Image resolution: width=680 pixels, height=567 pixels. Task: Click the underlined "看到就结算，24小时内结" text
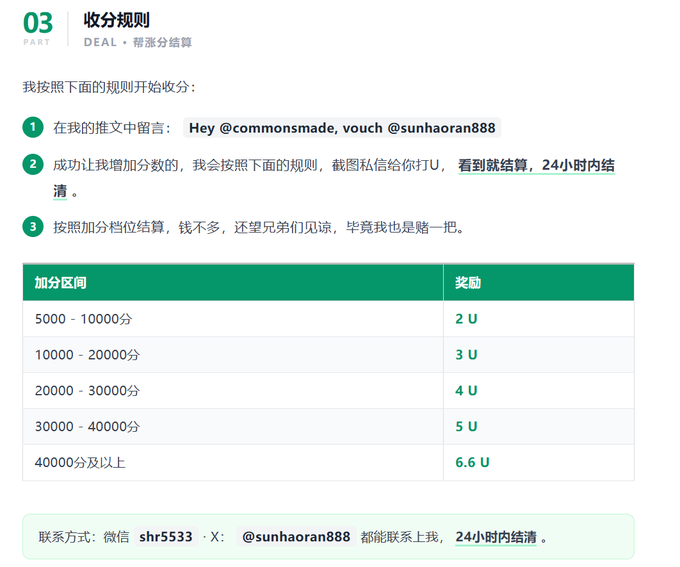click(536, 165)
